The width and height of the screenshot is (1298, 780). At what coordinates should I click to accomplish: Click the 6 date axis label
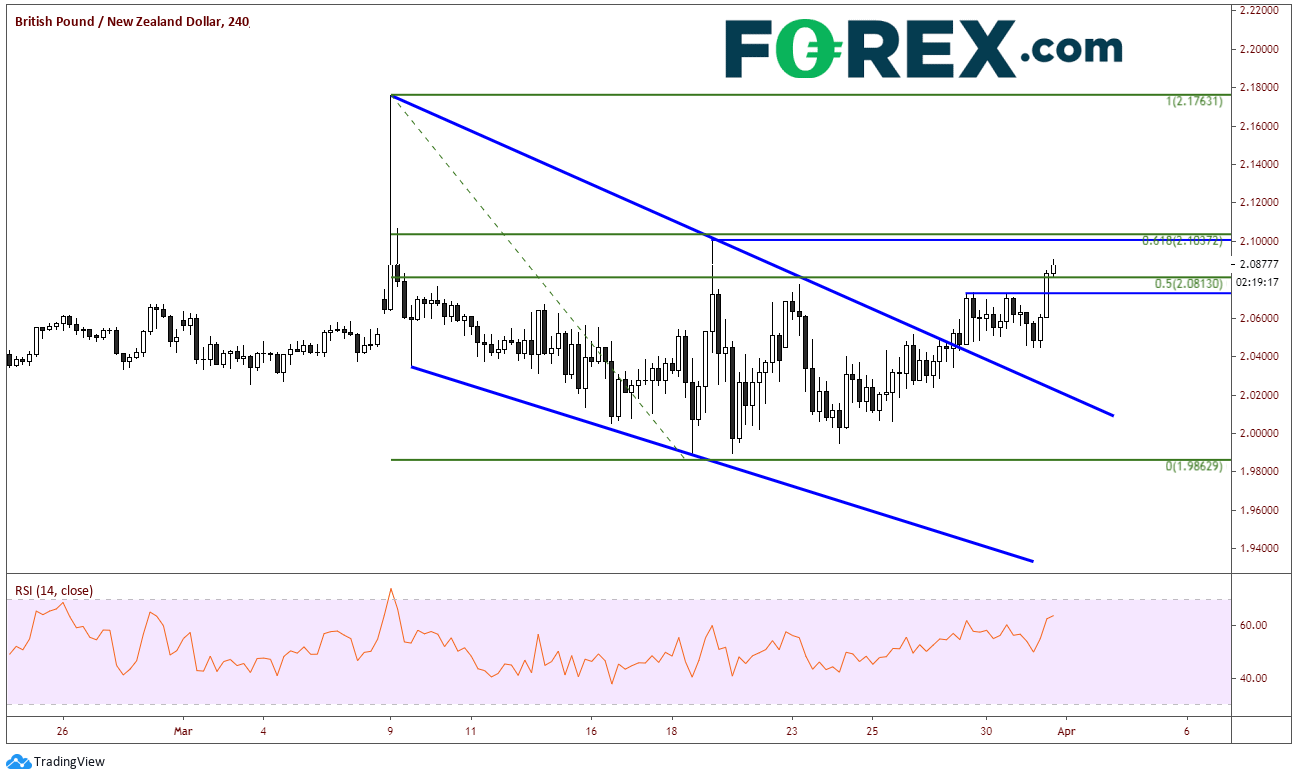coord(1187,731)
